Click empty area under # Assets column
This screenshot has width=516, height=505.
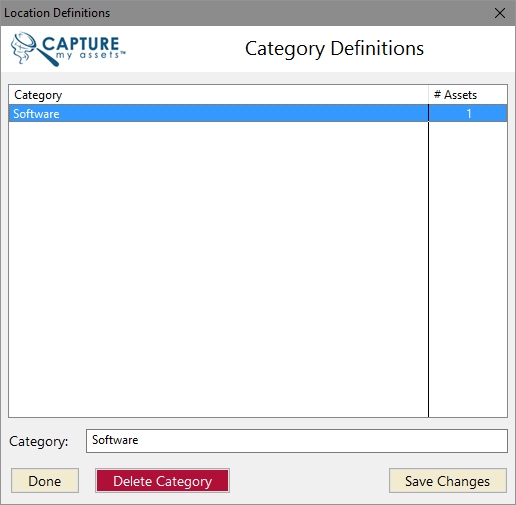(468, 267)
